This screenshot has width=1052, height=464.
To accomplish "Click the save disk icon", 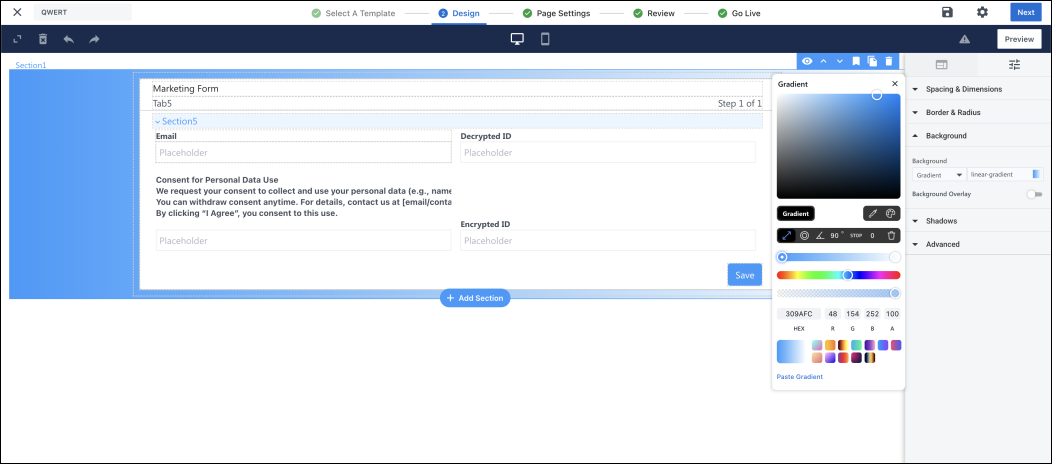I will [x=947, y=12].
